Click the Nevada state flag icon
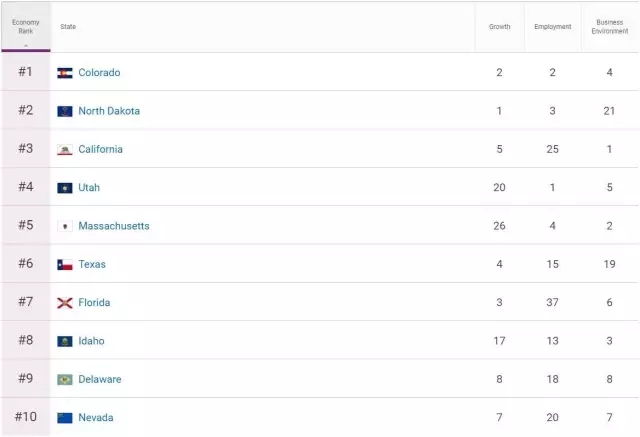This screenshot has height=437, width=640. (x=65, y=418)
